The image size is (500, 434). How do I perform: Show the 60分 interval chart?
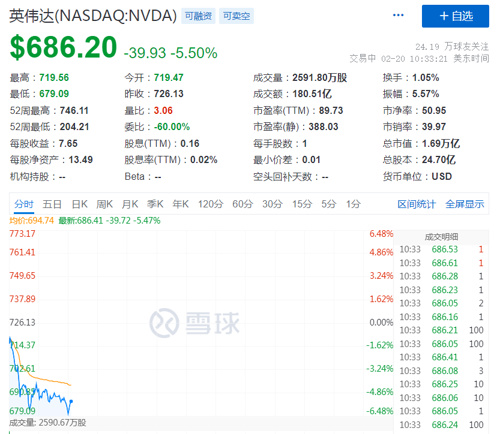coord(243,204)
